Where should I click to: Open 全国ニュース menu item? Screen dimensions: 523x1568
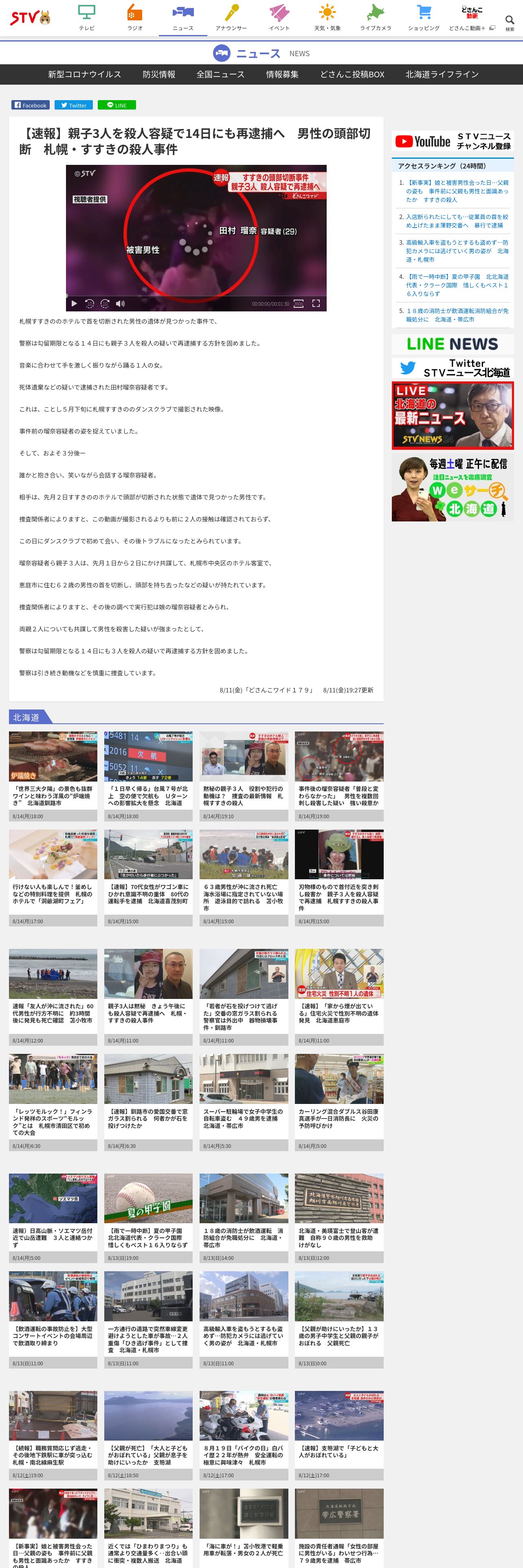coord(220,74)
